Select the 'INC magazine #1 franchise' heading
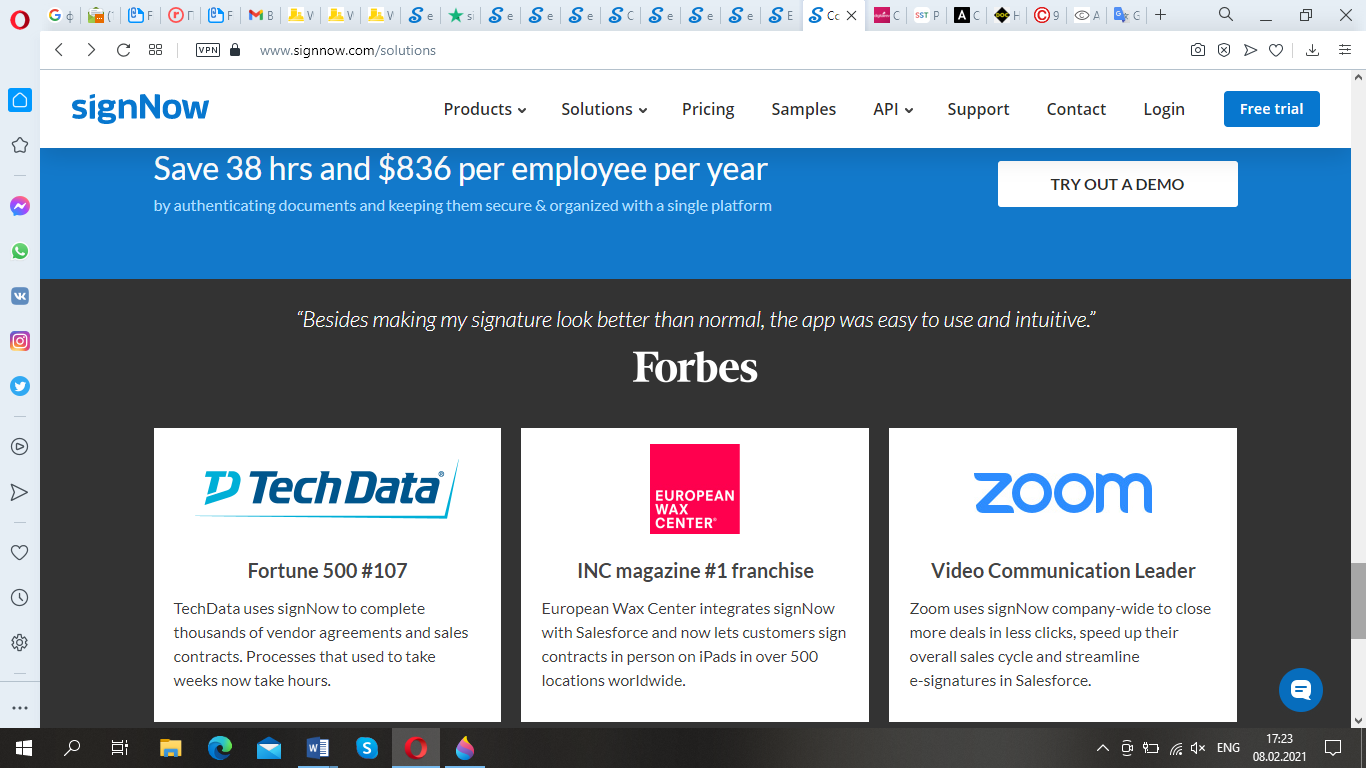The image size is (1366, 768). point(695,571)
